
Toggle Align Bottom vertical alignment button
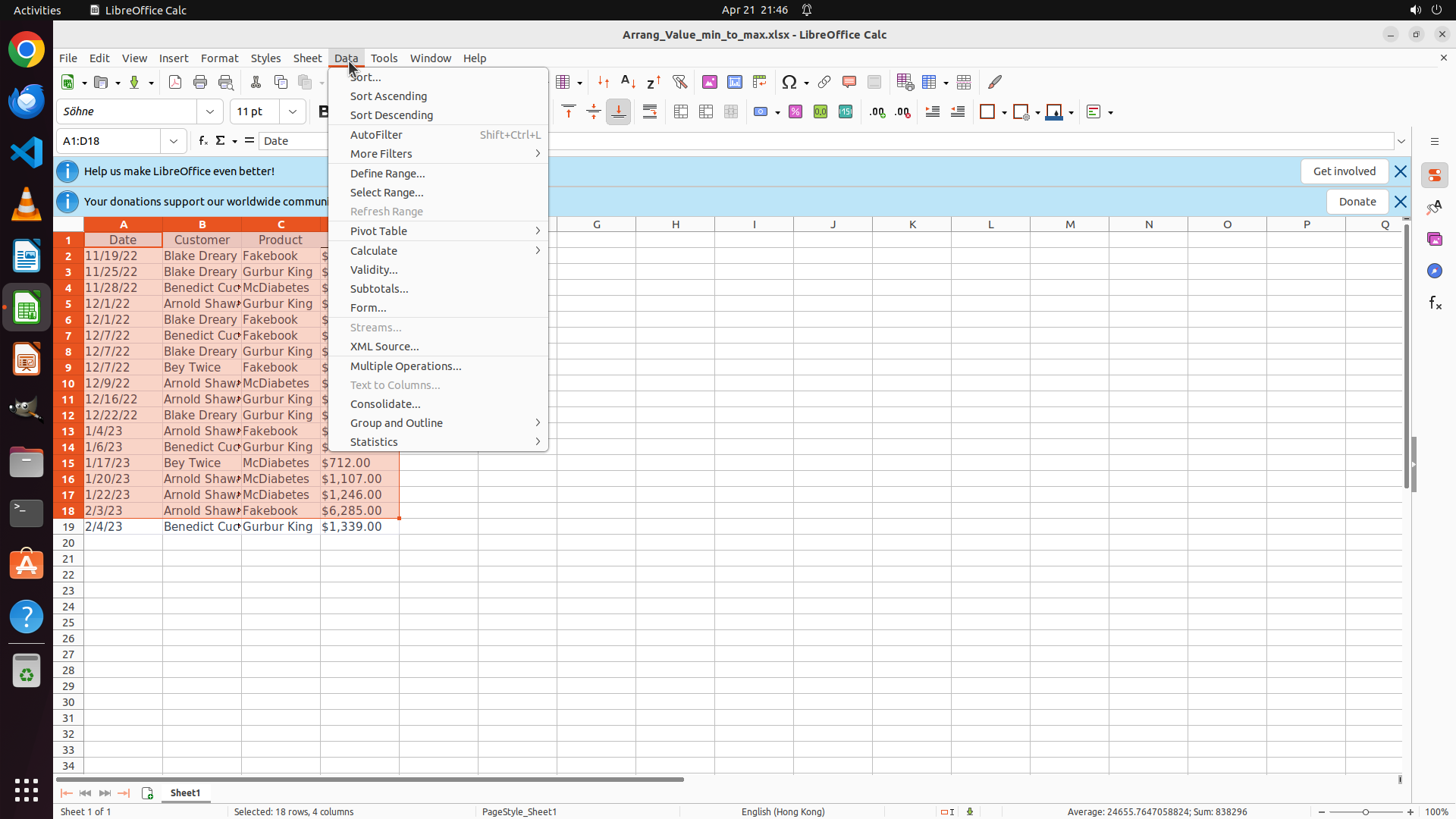pyautogui.click(x=619, y=112)
